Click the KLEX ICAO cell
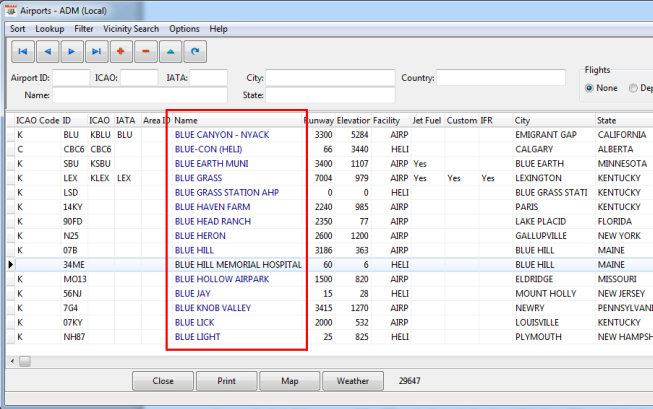This screenshot has height=409, width=653. tap(100, 178)
